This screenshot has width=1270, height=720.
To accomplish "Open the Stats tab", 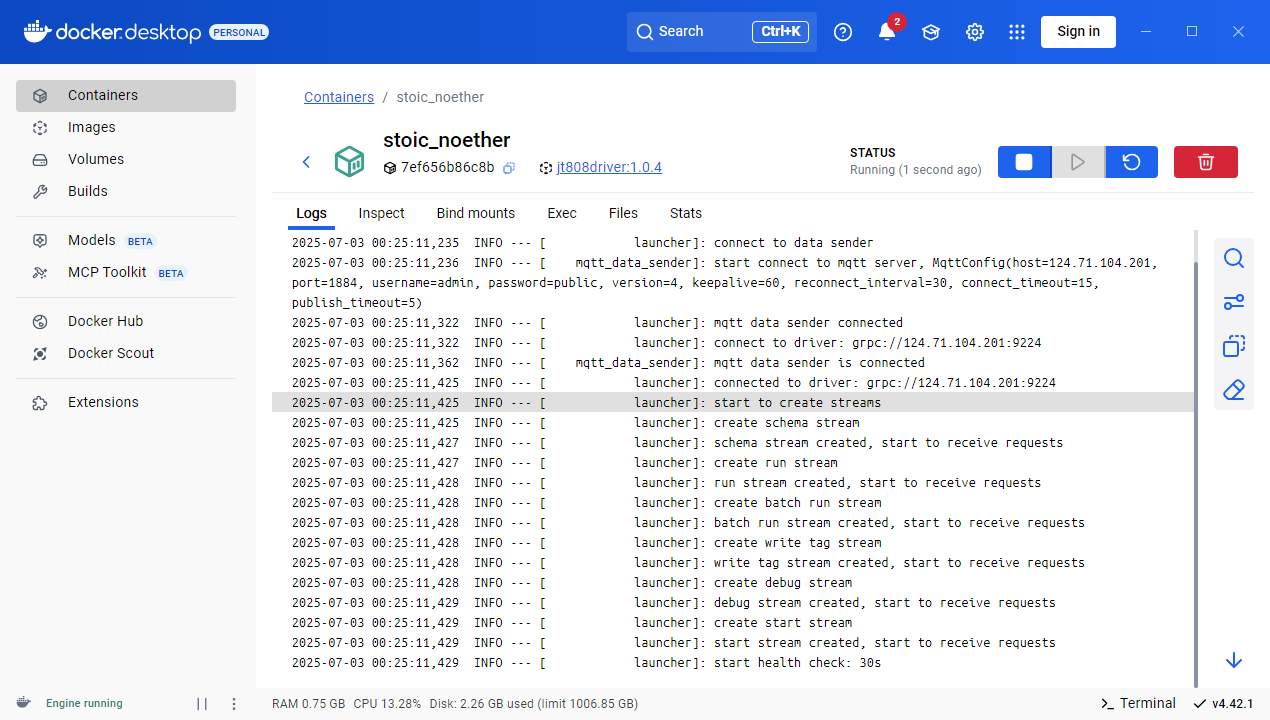I will click(686, 213).
